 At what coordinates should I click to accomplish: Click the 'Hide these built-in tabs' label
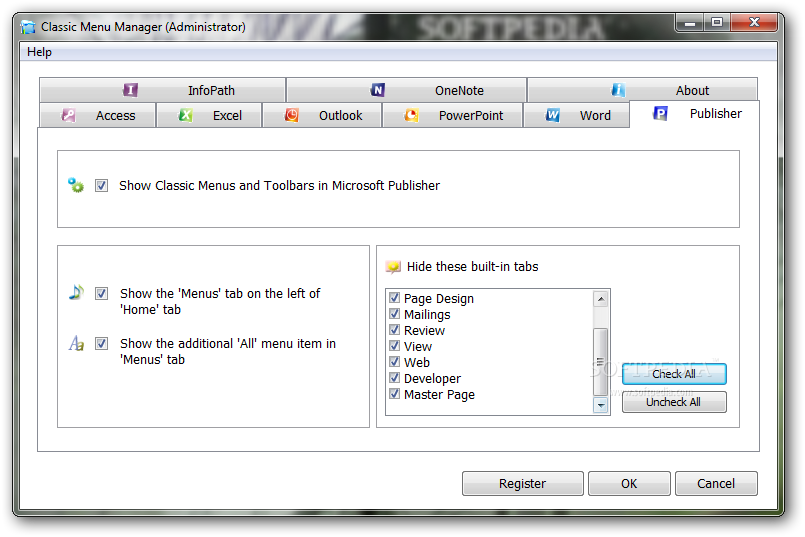(x=472, y=266)
